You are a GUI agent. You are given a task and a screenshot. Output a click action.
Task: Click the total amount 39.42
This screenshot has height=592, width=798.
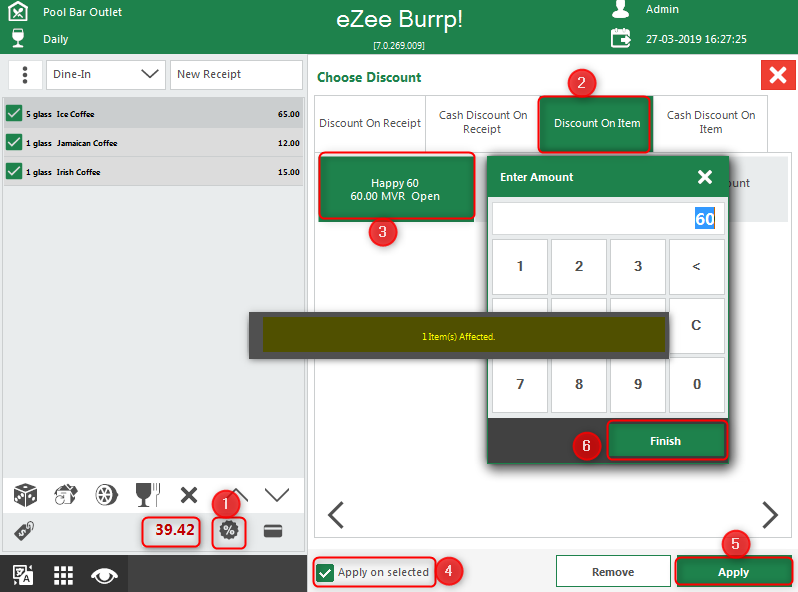175,530
